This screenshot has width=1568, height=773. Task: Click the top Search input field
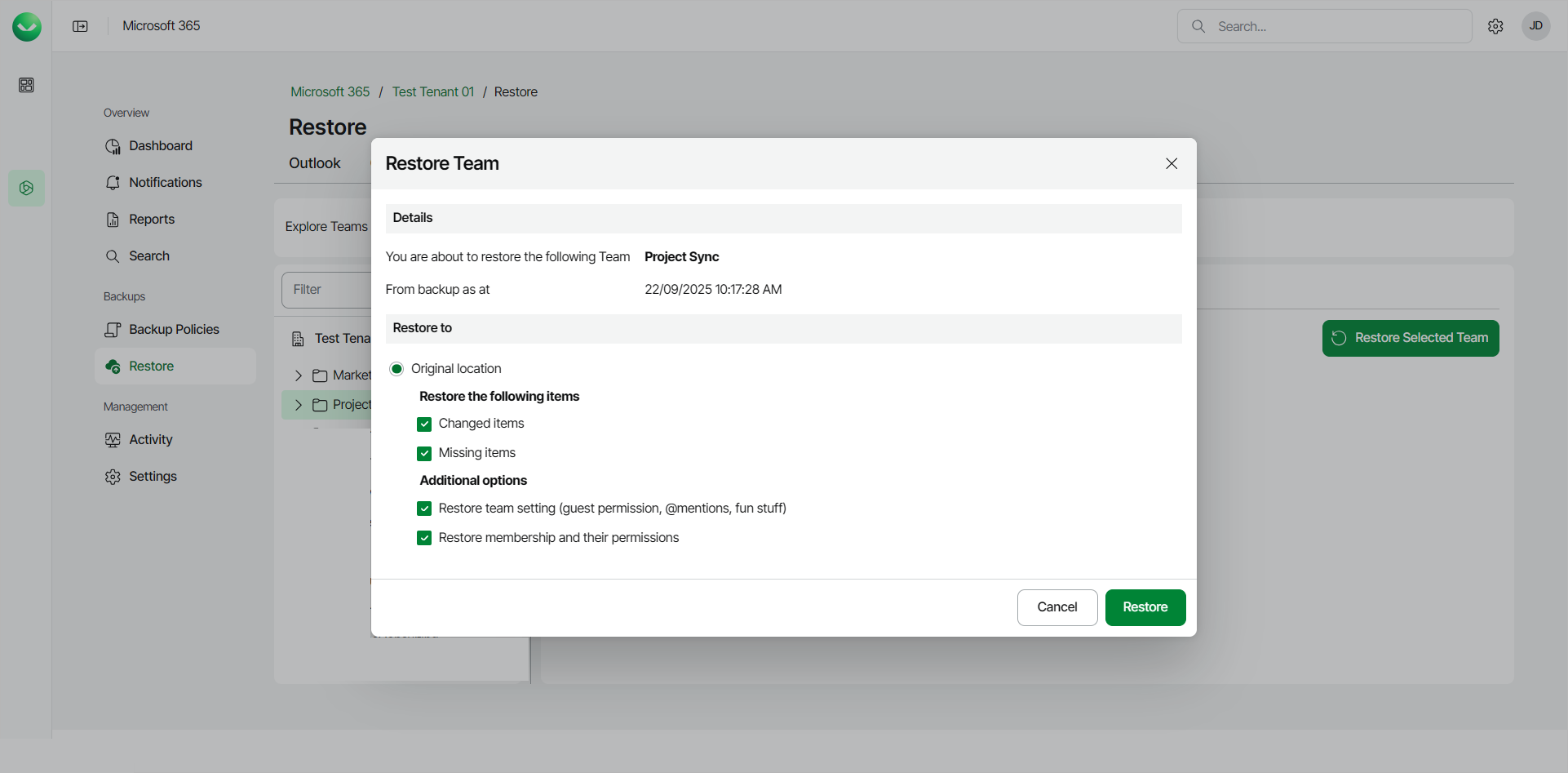[1338, 26]
